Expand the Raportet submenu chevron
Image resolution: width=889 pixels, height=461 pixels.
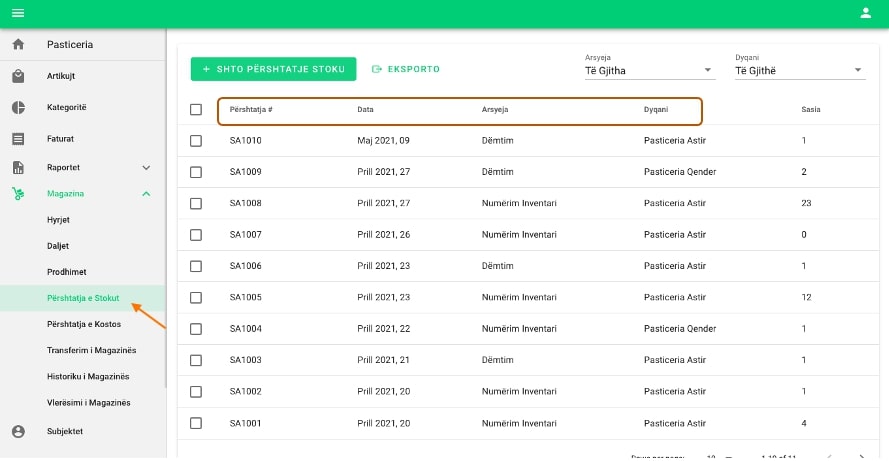pos(146,168)
